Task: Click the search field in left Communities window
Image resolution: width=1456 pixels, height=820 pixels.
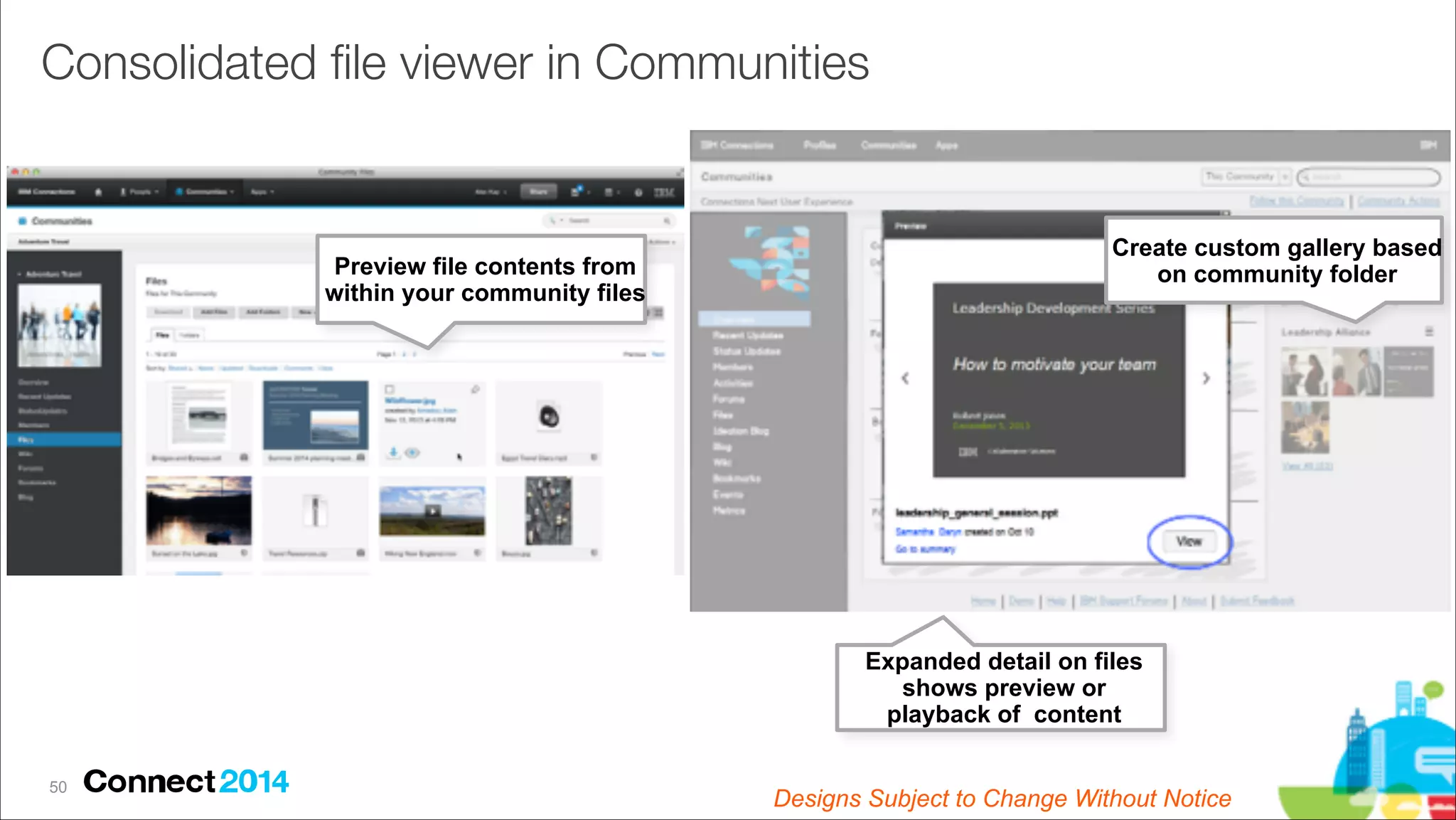Action: click(x=609, y=221)
